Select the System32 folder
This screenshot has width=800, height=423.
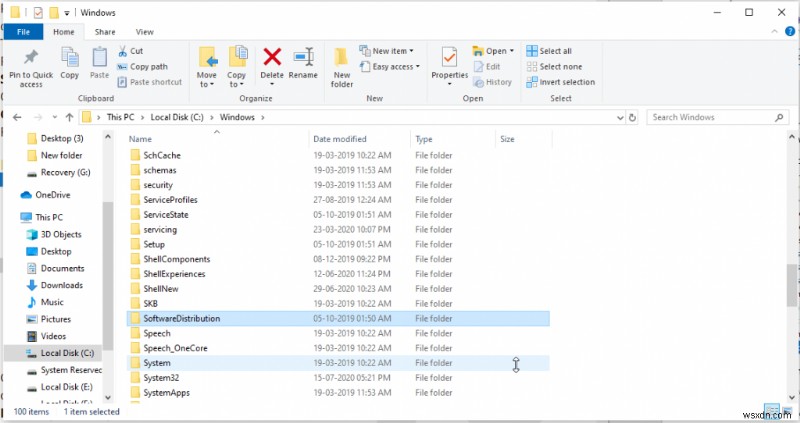point(338,378)
